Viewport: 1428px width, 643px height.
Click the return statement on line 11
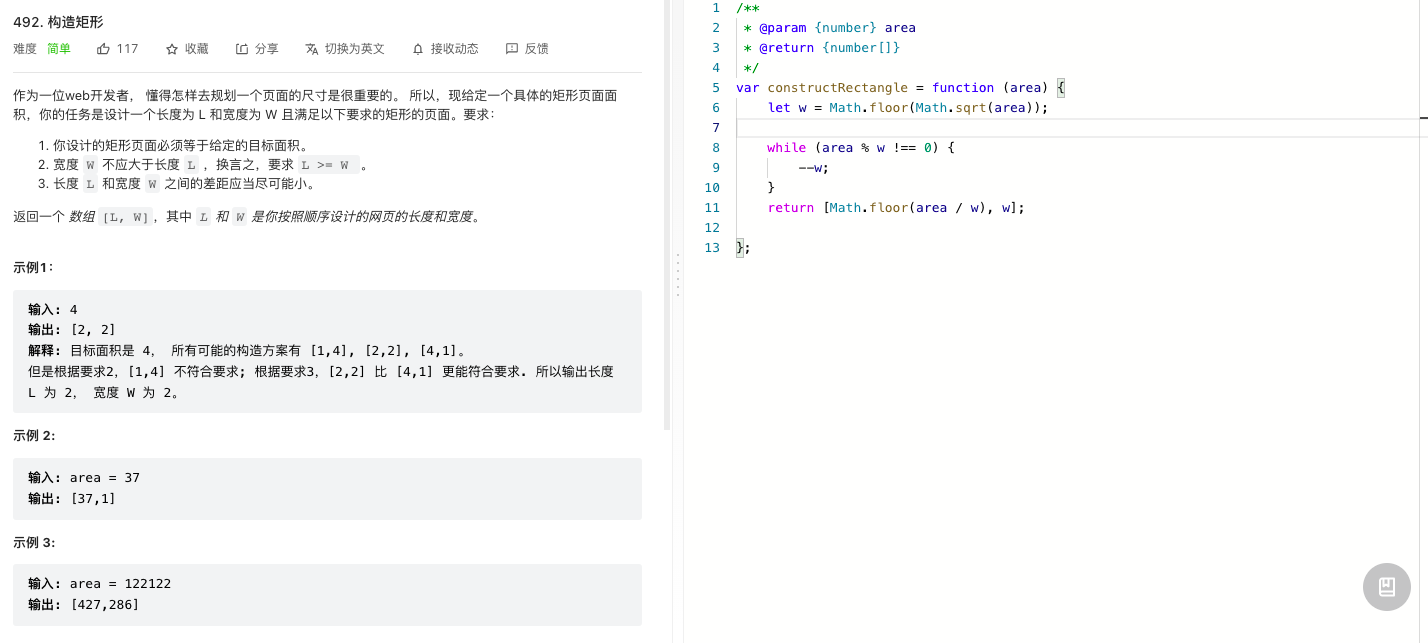[x=896, y=207]
